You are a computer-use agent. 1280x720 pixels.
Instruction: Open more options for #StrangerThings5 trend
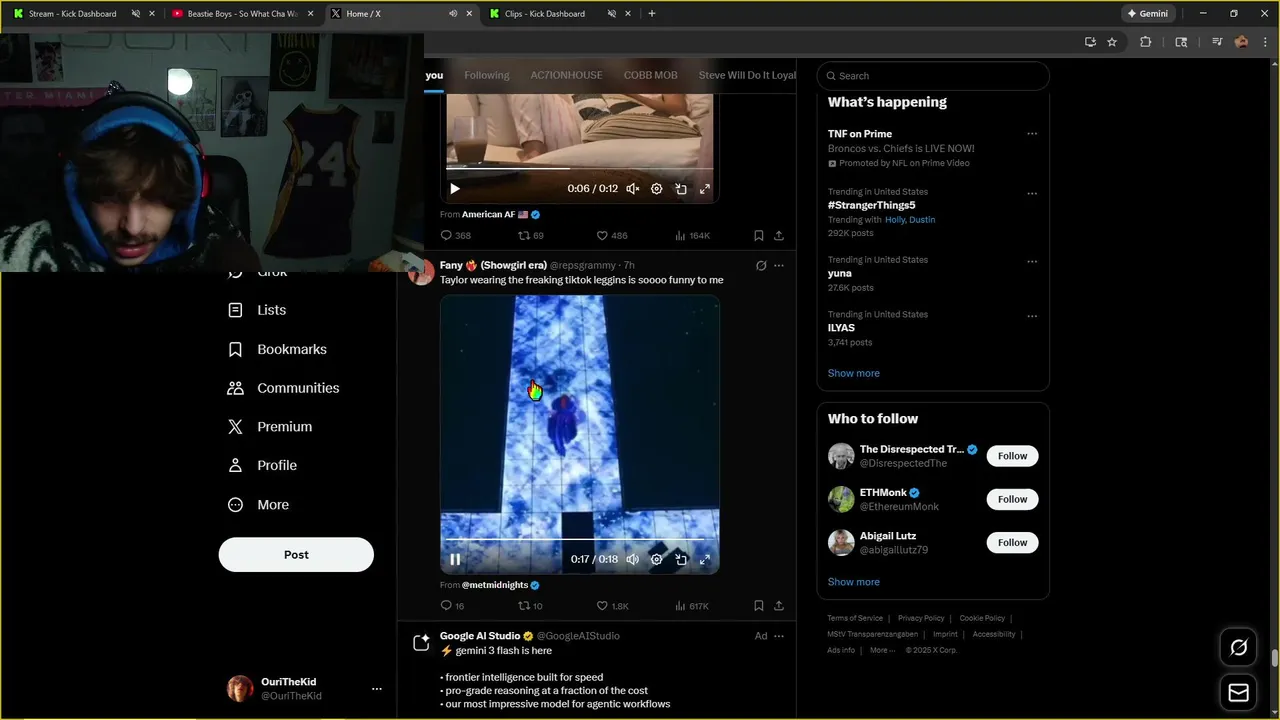(x=1032, y=194)
